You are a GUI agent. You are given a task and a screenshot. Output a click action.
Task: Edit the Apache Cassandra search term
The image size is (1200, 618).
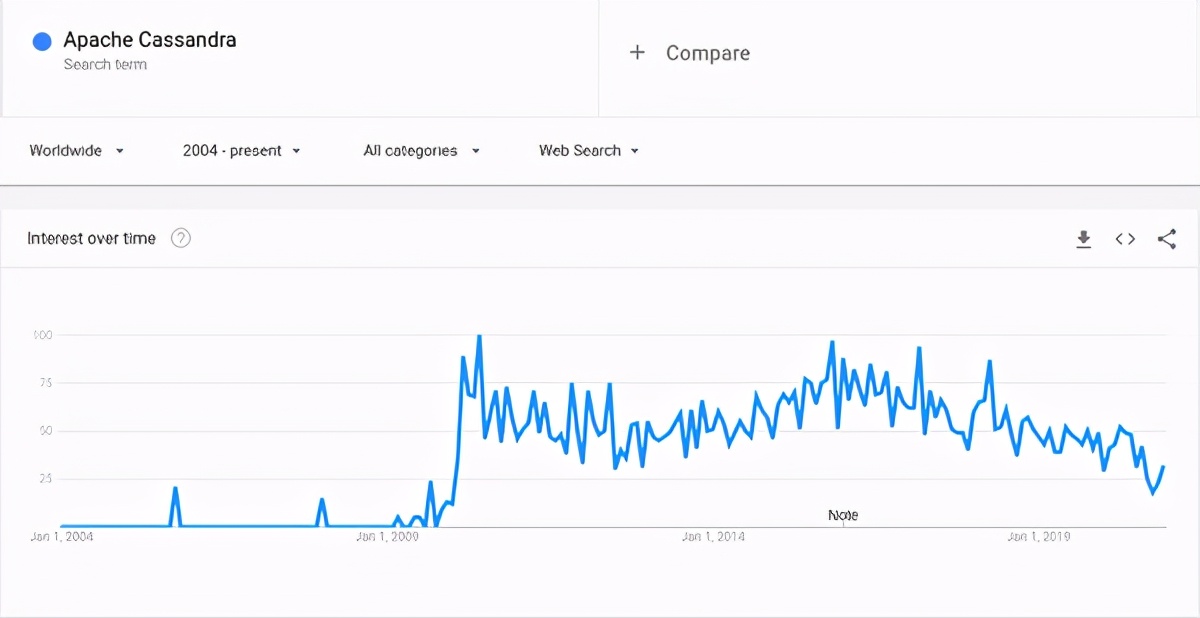tap(150, 40)
